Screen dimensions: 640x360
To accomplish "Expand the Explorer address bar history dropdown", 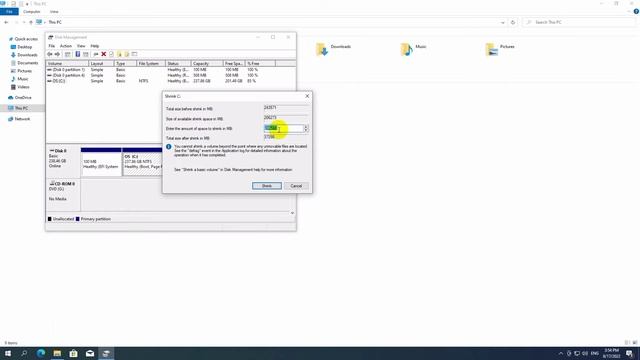I will pos(502,22).
